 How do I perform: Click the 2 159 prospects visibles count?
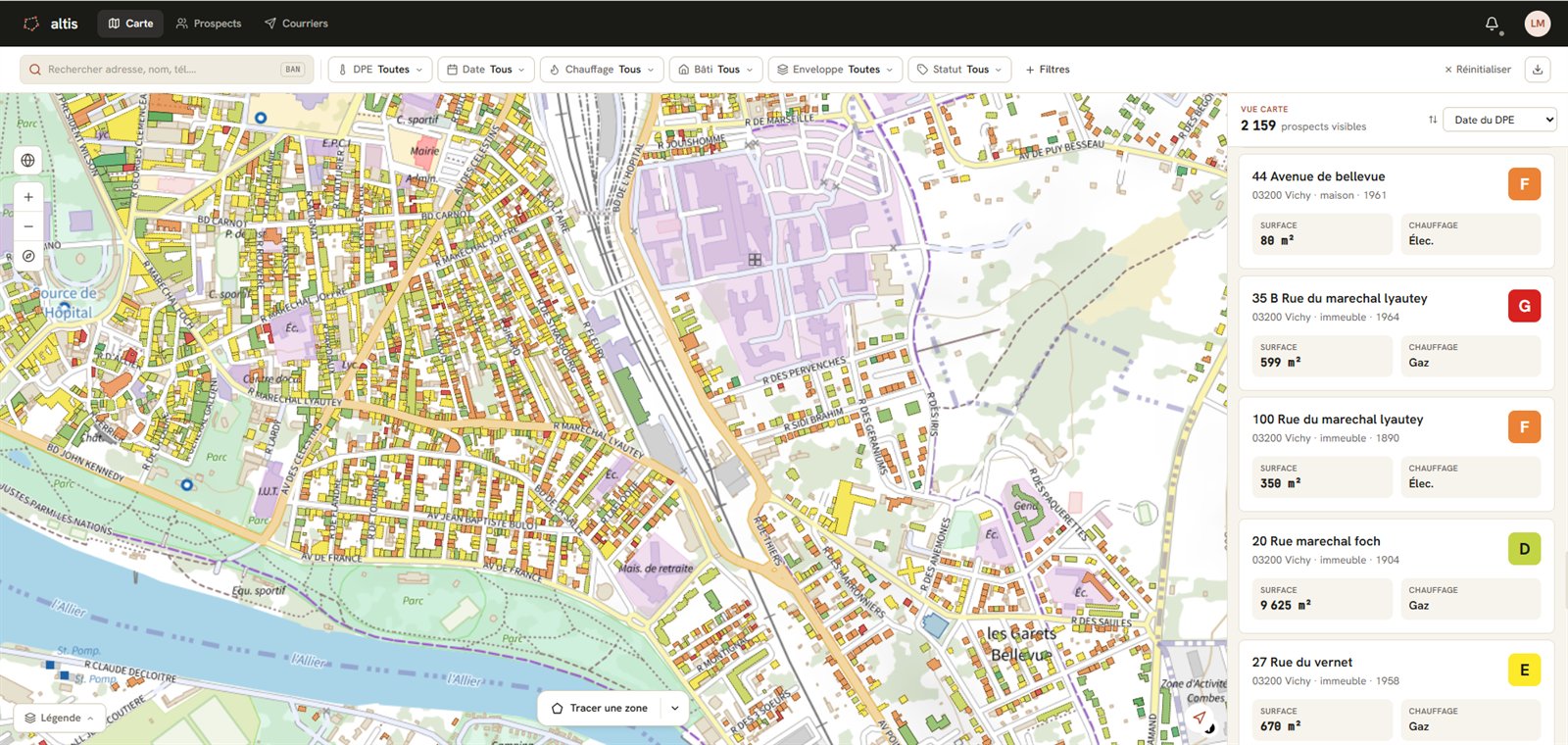[x=1302, y=125]
